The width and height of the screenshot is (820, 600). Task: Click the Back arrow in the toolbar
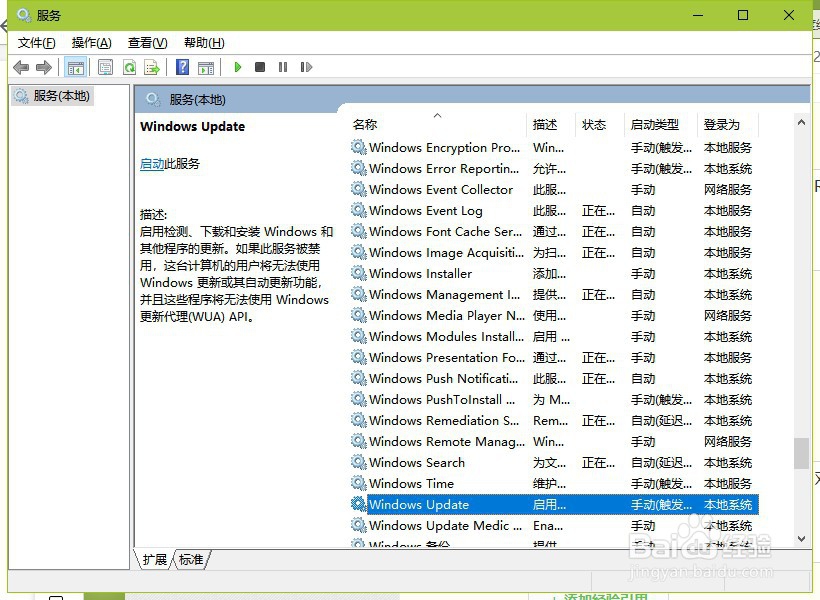pos(21,67)
